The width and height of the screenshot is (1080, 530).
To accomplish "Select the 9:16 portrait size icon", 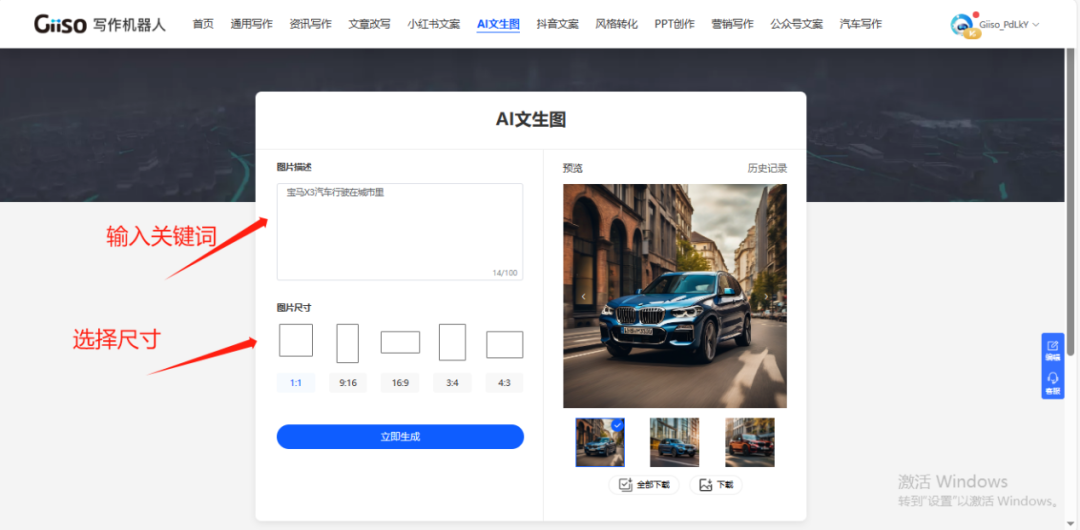I will click(x=347, y=342).
